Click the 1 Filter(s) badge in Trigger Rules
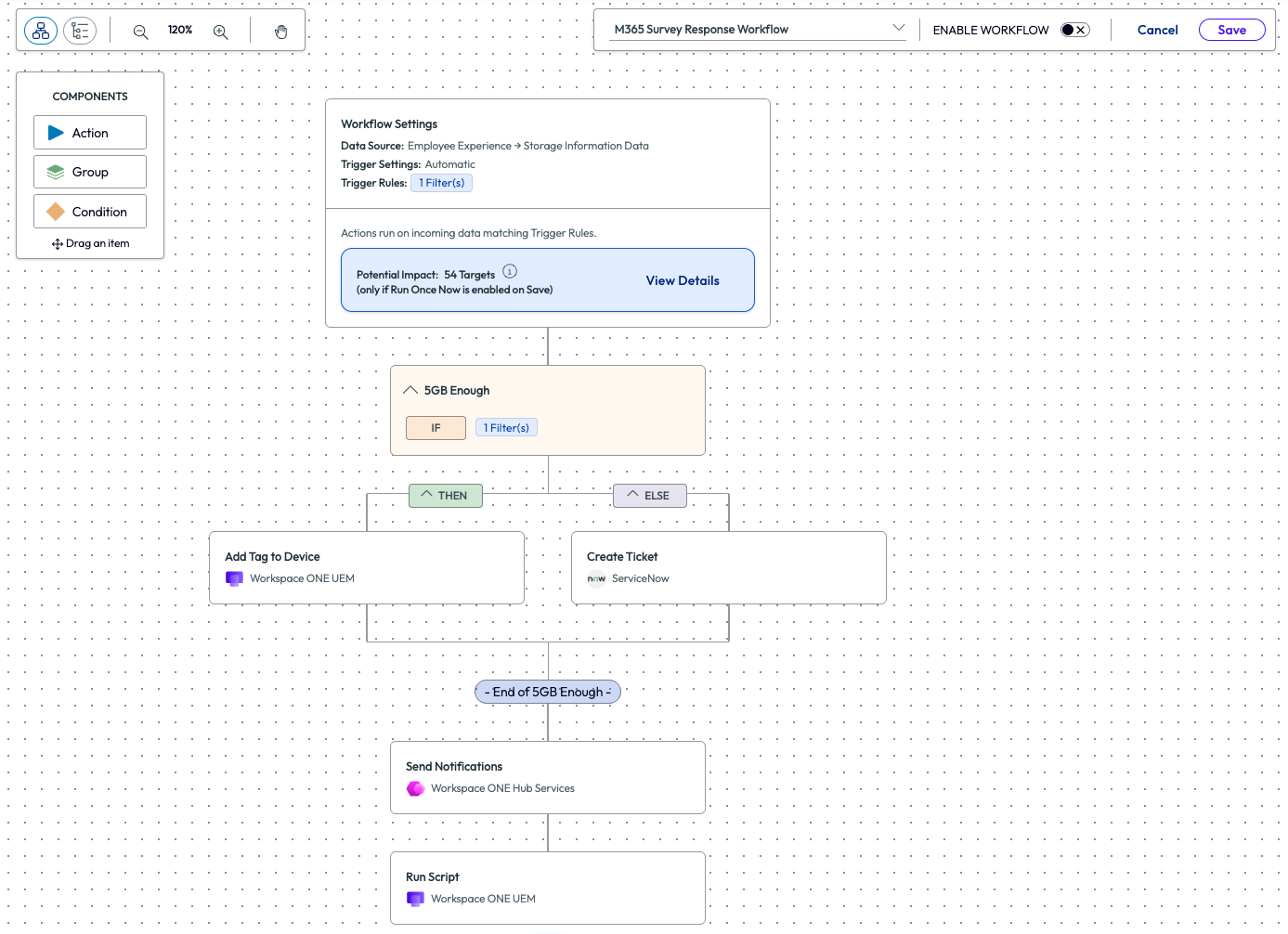 (441, 182)
